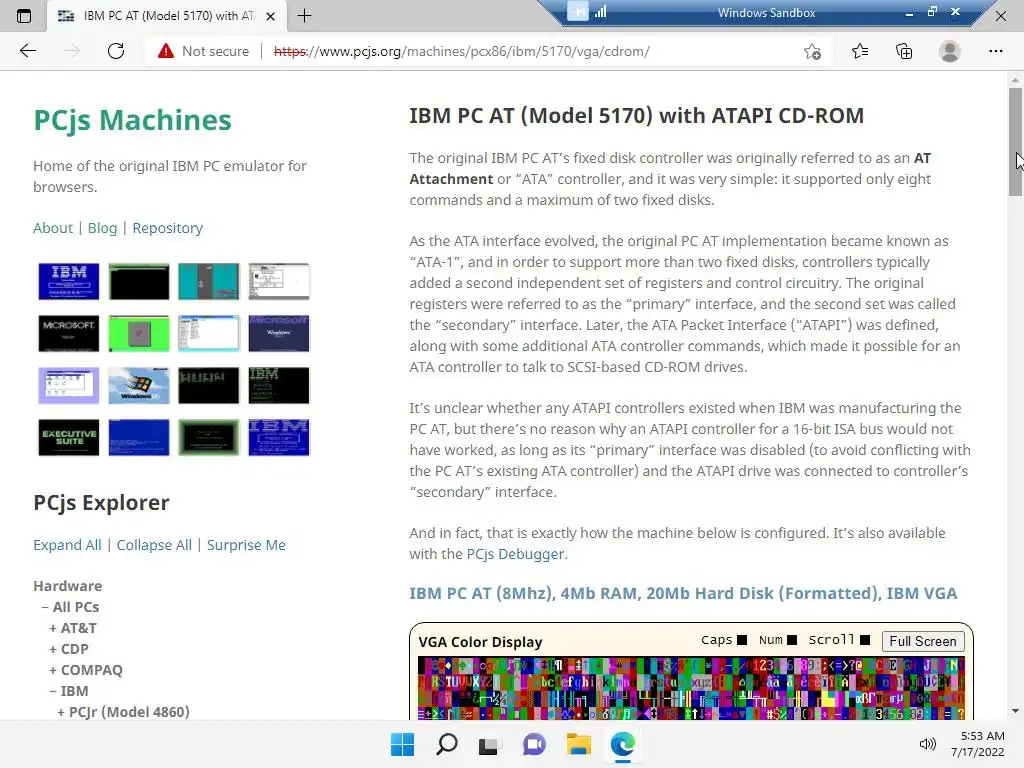Open the PCjs Debugger link

point(515,554)
